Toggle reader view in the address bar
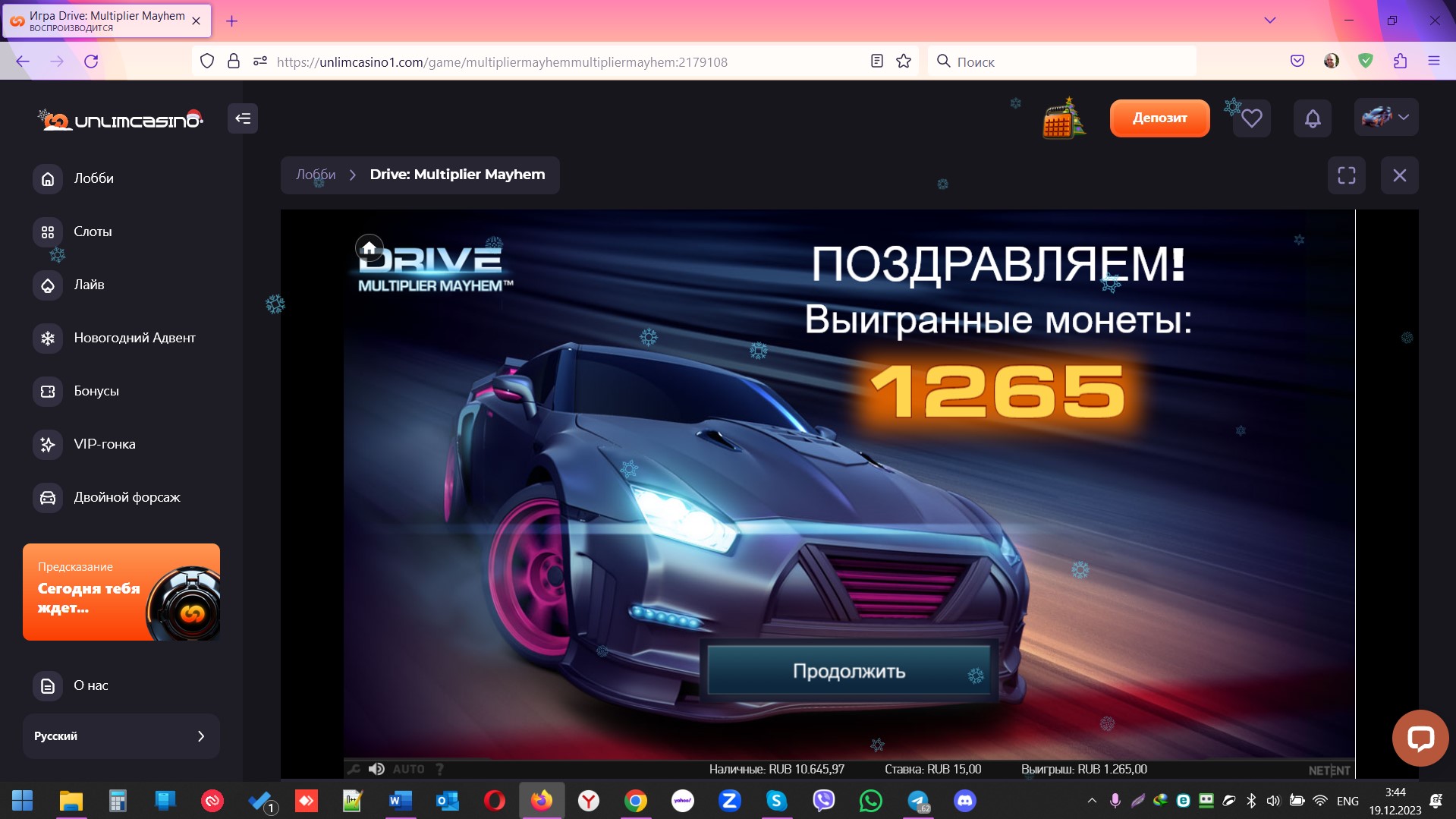Viewport: 1456px width, 819px height. coord(877,61)
